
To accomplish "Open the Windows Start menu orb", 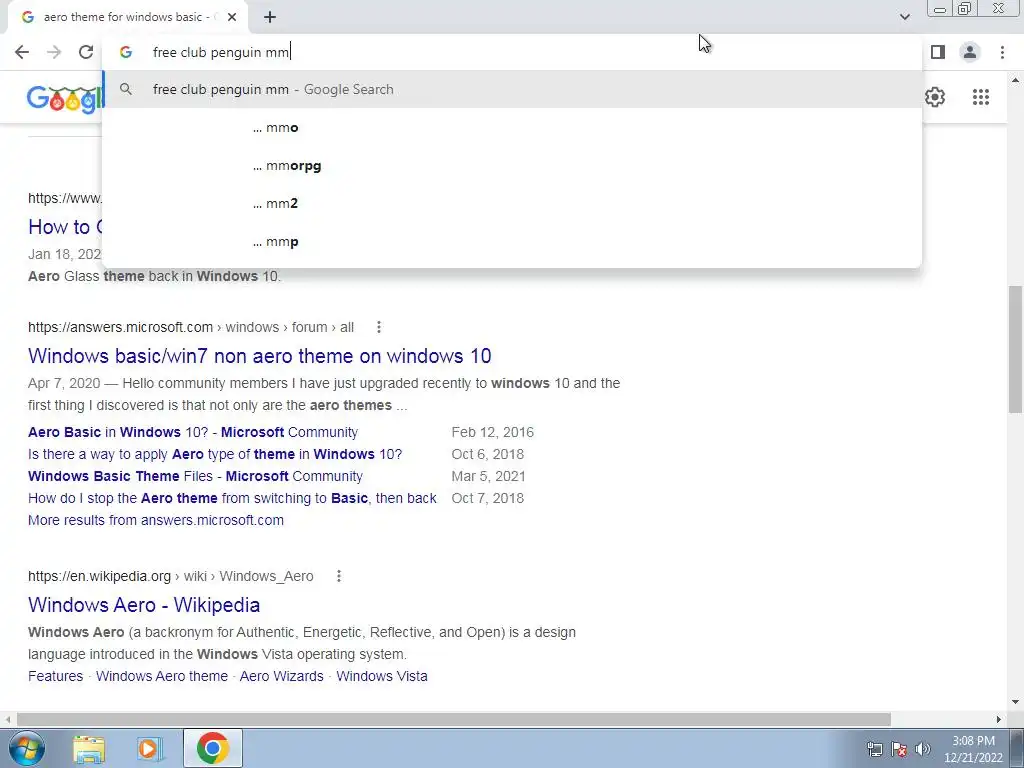I will pos(25,748).
